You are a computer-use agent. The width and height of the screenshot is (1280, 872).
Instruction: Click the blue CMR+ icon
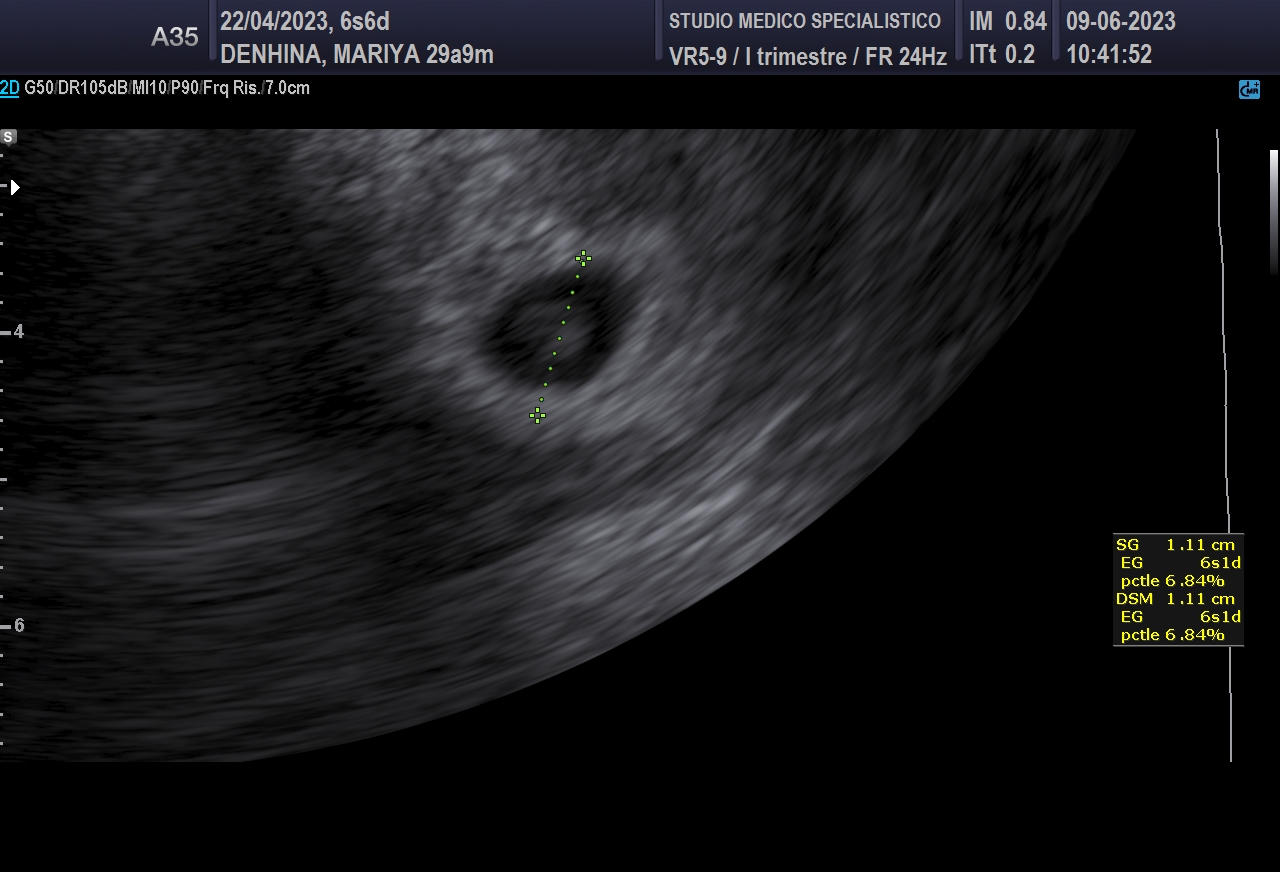1249,90
